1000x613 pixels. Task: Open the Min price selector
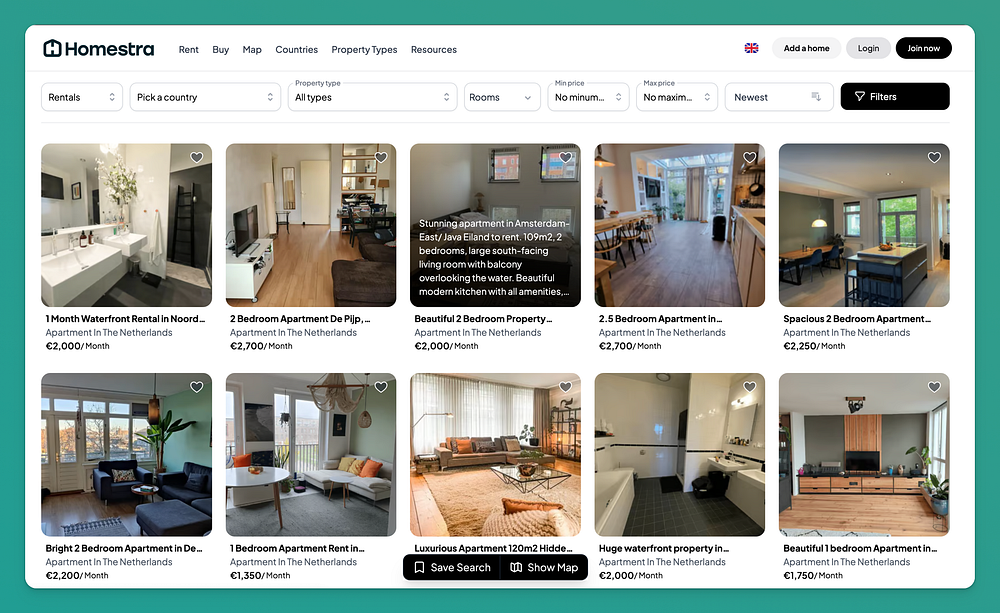589,97
